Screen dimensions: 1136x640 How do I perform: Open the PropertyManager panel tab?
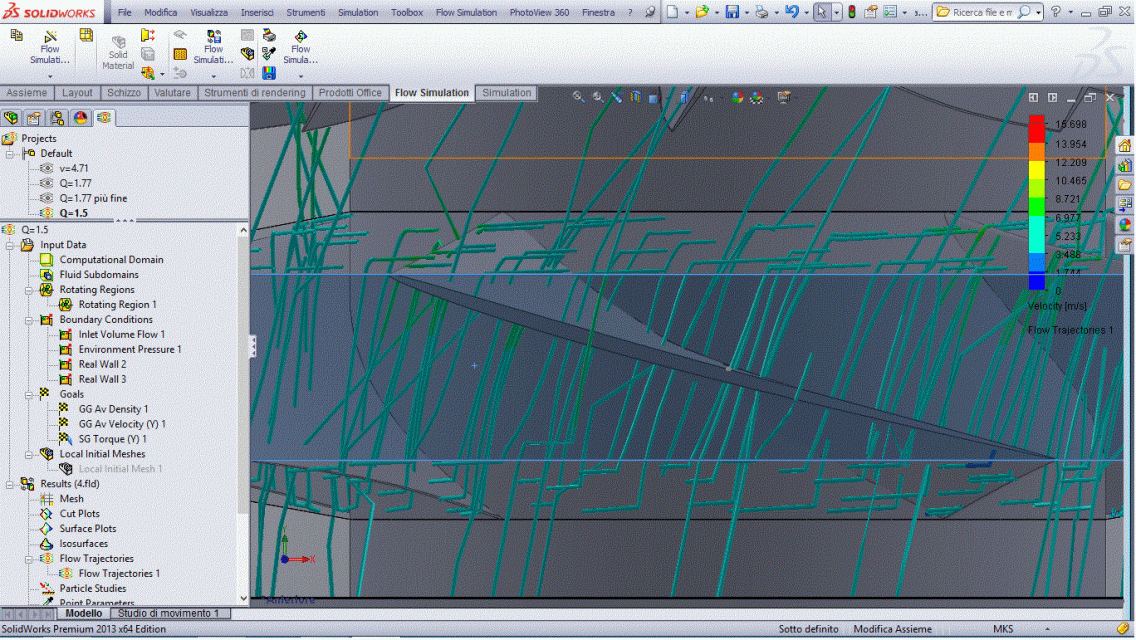33,117
